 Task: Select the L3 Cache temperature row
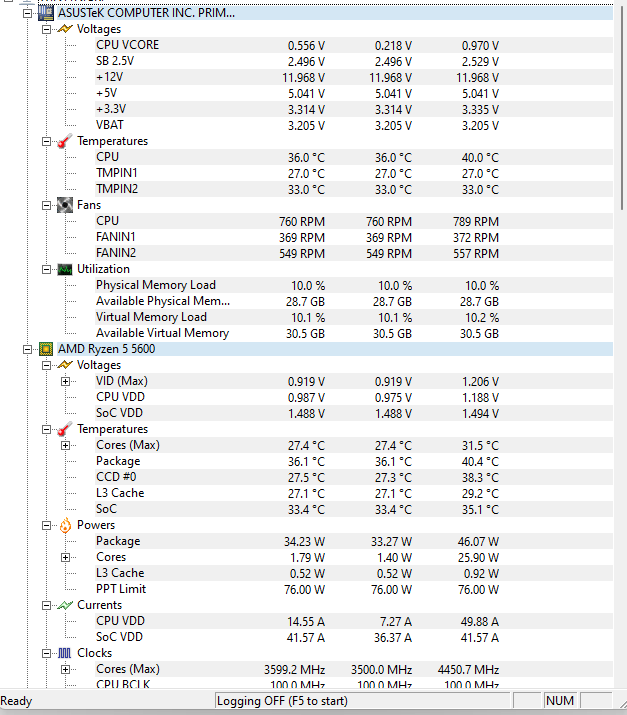tap(353, 493)
